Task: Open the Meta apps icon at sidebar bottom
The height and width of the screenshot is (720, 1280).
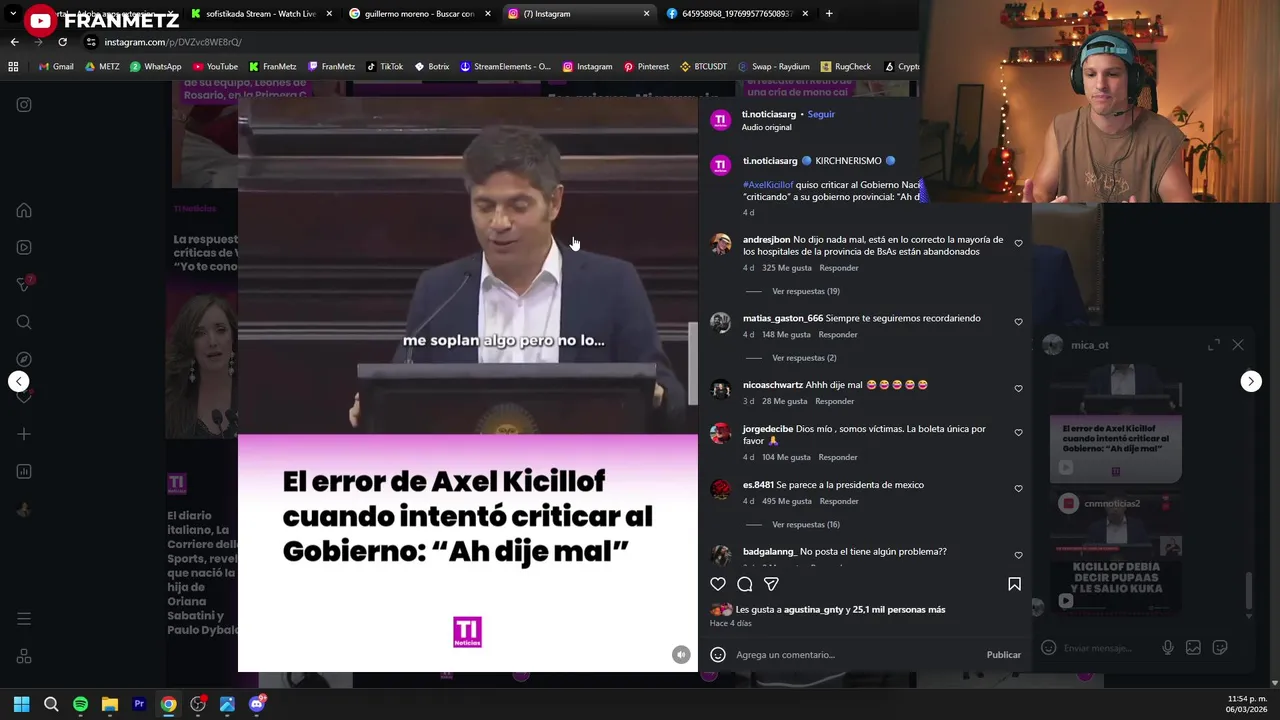Action: pyautogui.click(x=24, y=656)
